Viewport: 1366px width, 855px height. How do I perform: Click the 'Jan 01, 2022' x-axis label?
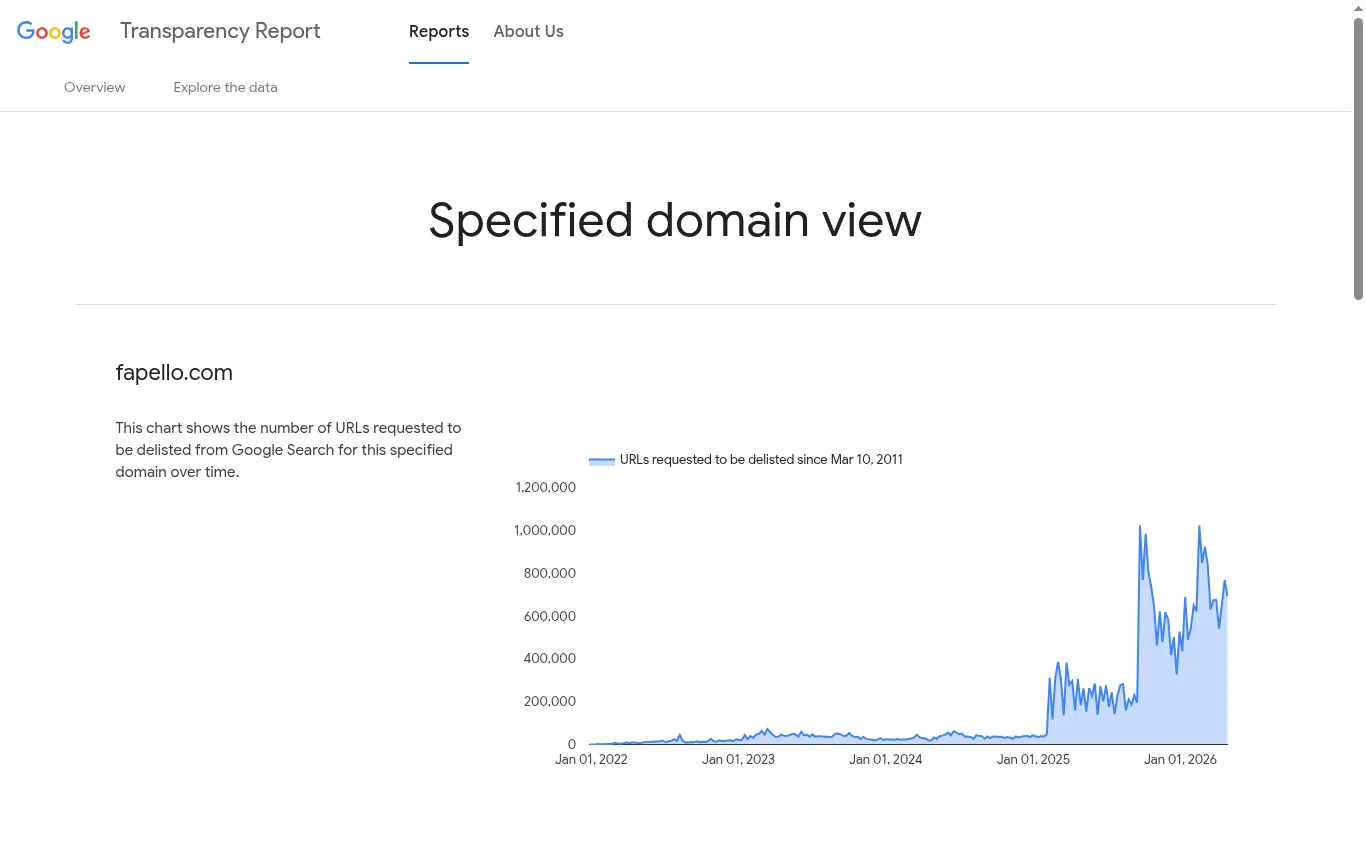tap(592, 760)
